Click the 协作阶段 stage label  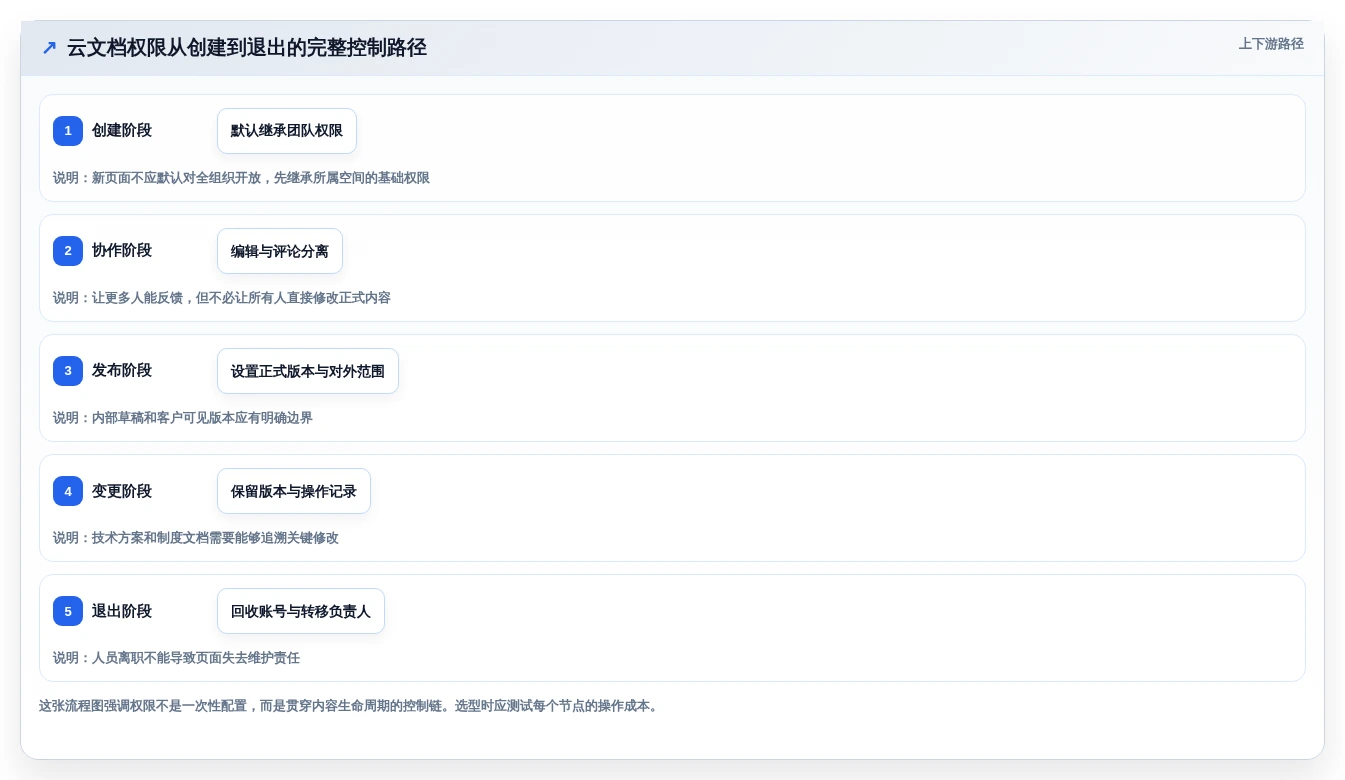point(122,251)
